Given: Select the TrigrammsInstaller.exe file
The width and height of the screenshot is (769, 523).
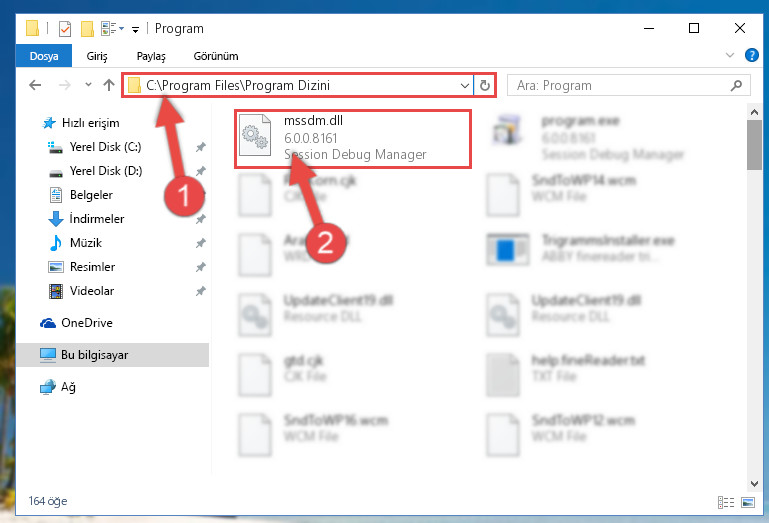Looking at the screenshot, I should (x=581, y=248).
